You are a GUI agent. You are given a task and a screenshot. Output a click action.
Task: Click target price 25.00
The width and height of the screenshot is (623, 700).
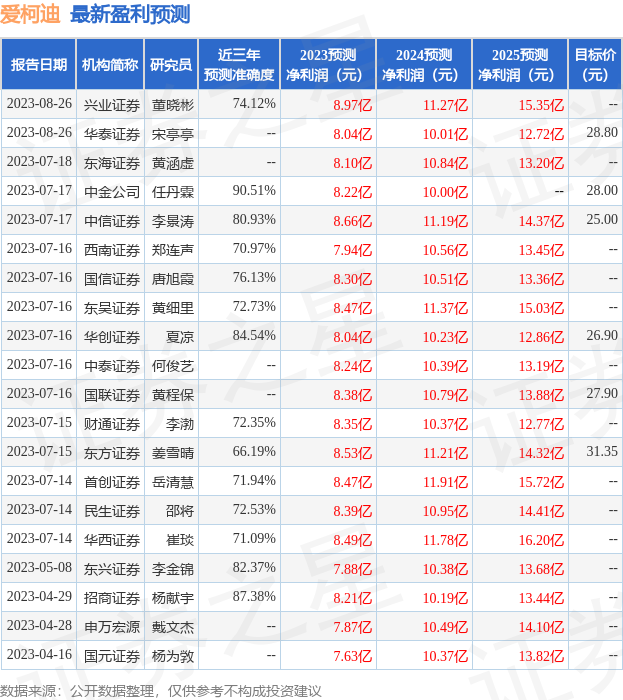pos(602,220)
